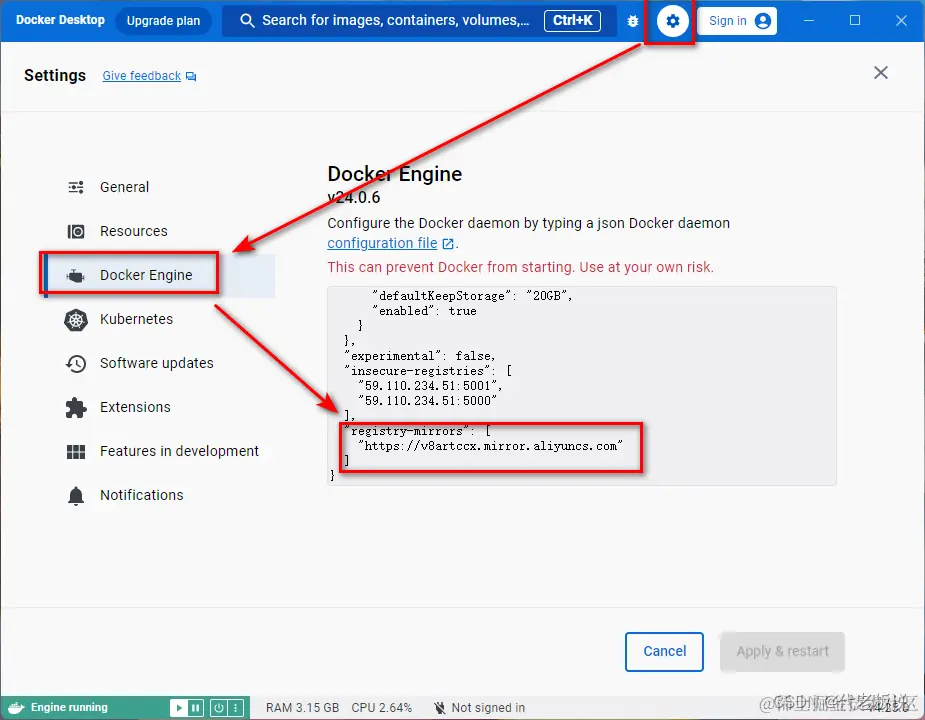The height and width of the screenshot is (720, 925).
Task: Click the Features in development grid icon
Action: pos(76,452)
